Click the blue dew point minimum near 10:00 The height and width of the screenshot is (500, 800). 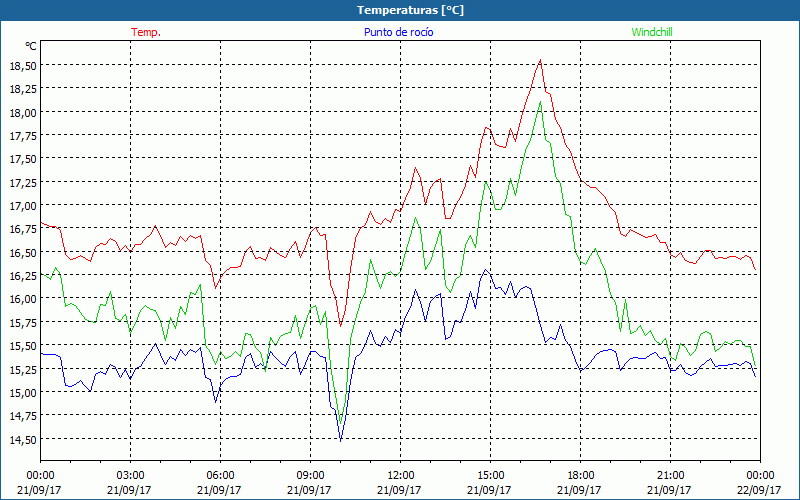click(340, 440)
